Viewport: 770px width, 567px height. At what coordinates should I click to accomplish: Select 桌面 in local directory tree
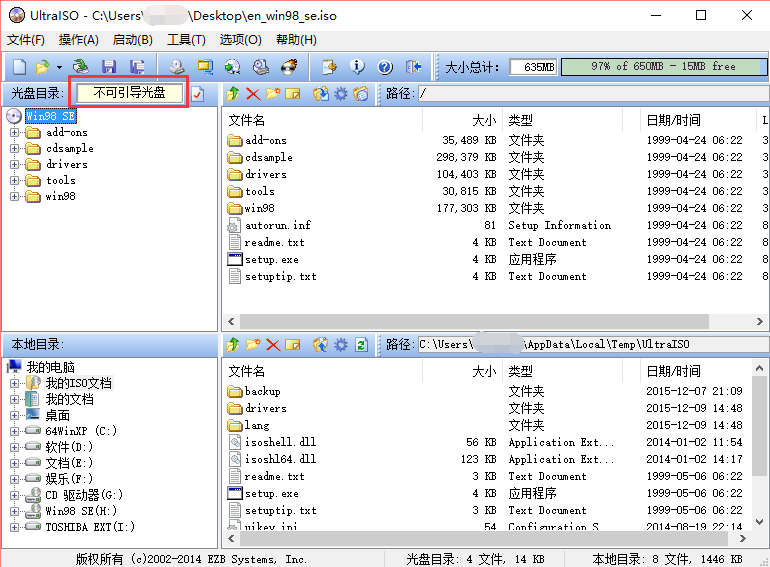point(57,415)
